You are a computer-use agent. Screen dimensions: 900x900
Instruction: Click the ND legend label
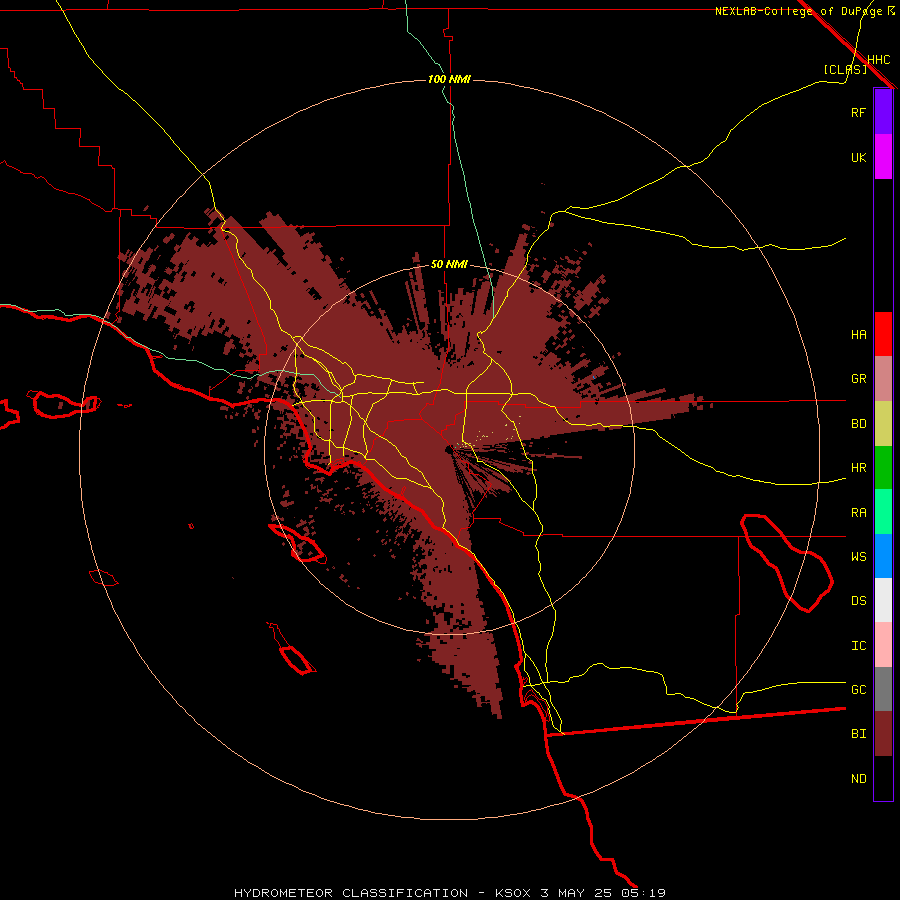858,779
